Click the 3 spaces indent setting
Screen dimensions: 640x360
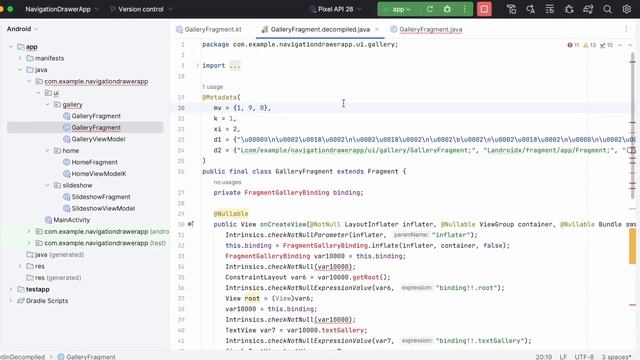click(617, 357)
